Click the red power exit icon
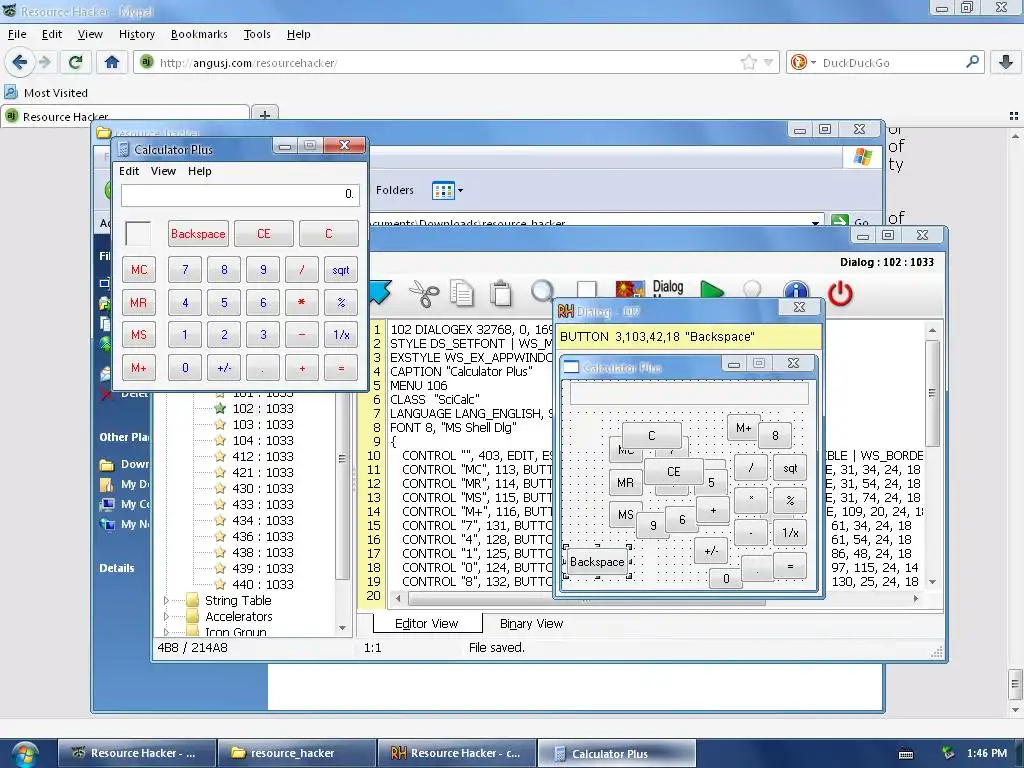This screenshot has height=768, width=1024. click(x=840, y=293)
